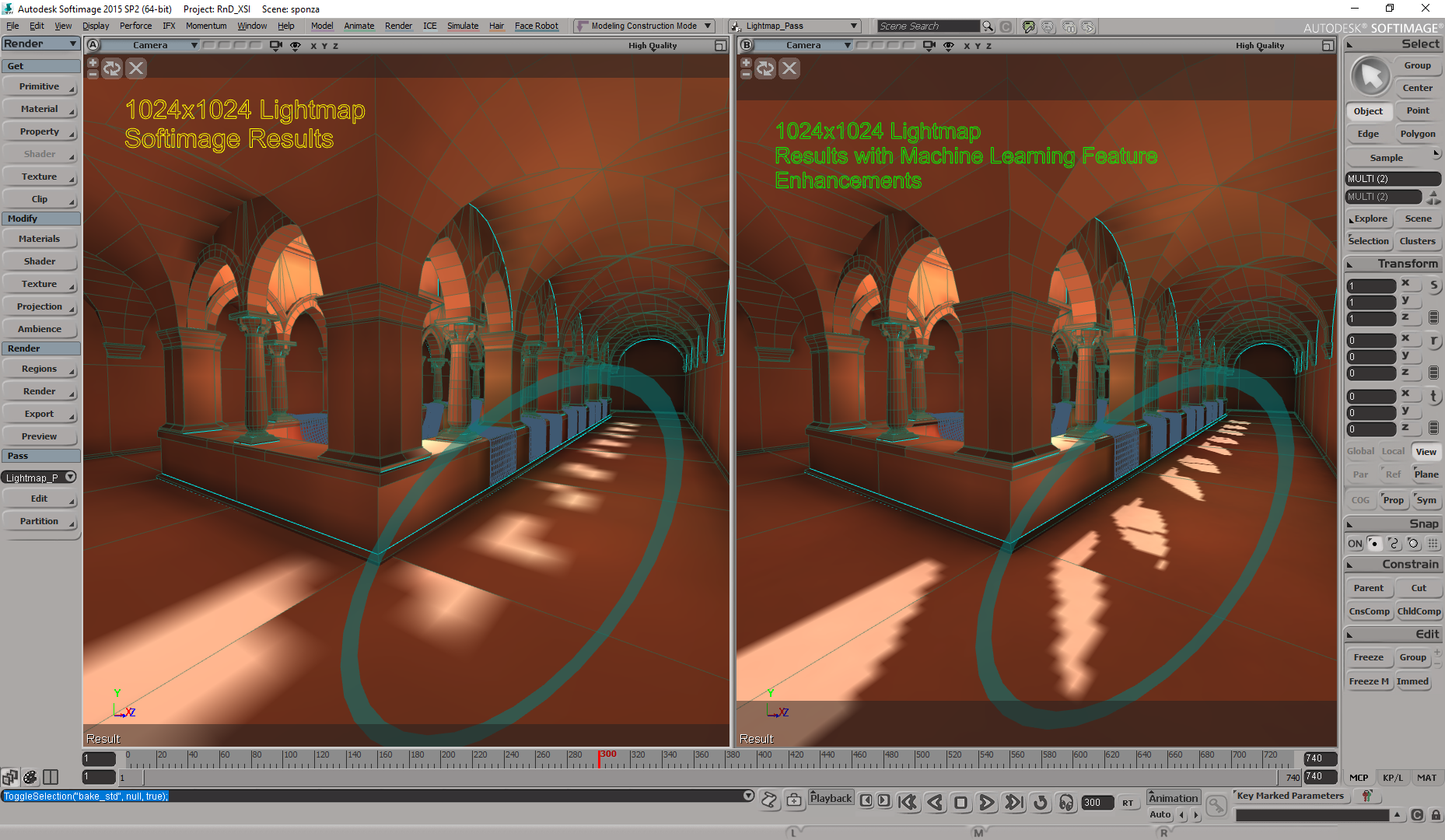Click the keyframe key icon
The image size is (1445, 840).
[x=1216, y=807]
